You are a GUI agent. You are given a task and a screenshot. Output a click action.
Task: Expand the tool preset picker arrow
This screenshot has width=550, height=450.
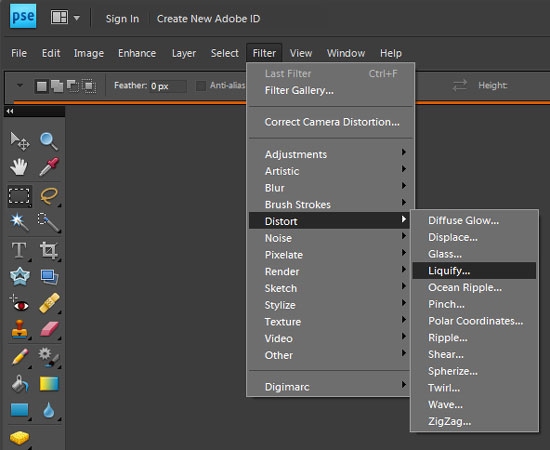[x=20, y=85]
